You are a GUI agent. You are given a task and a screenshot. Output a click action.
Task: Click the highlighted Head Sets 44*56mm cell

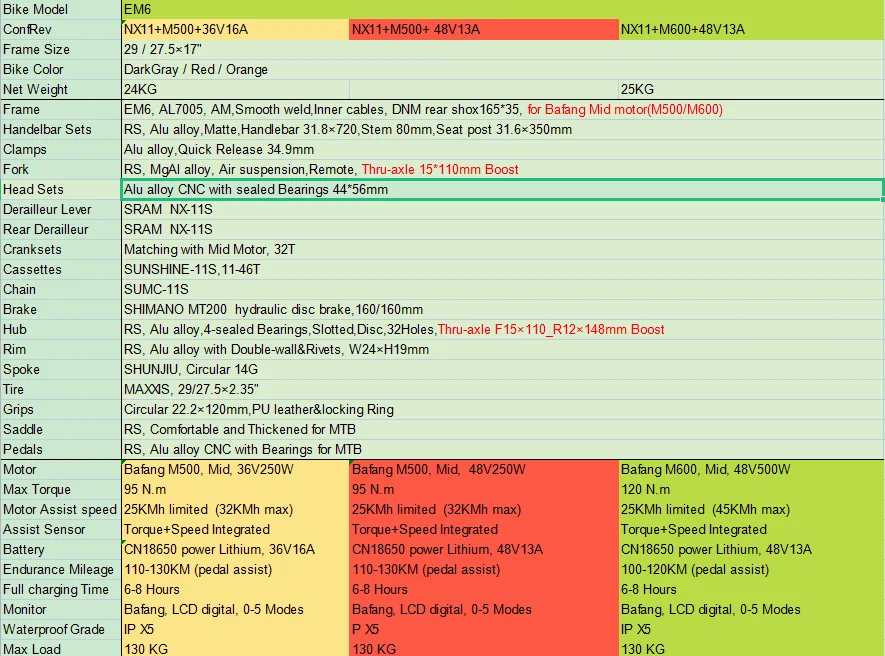503,190
